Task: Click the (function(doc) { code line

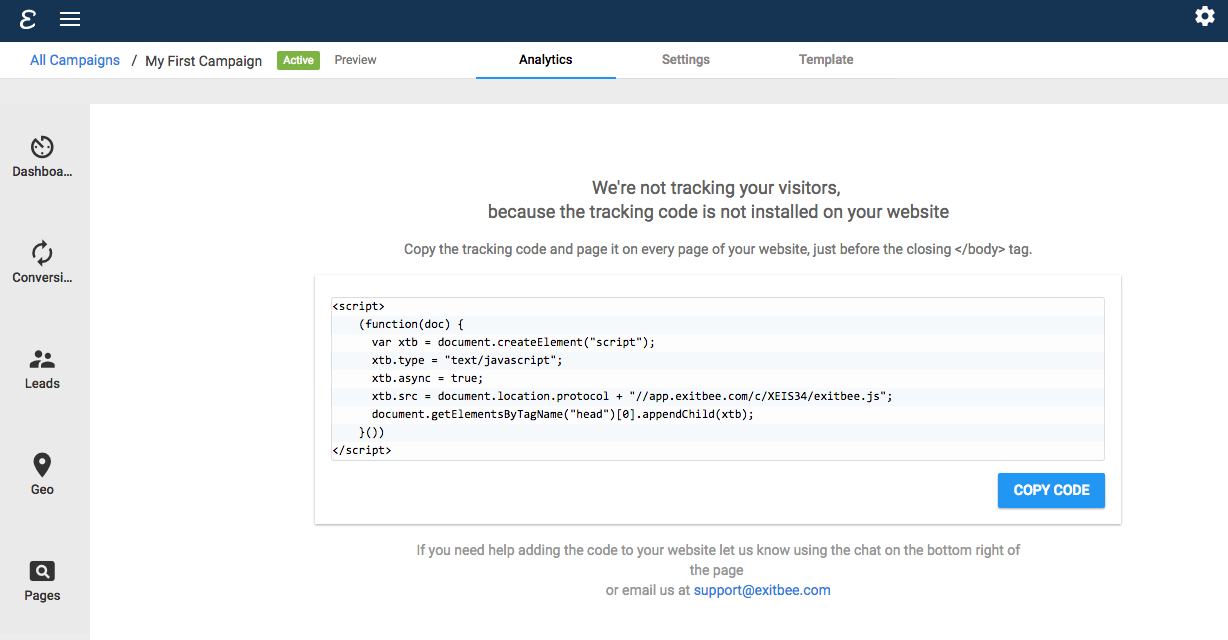Action: pos(411,324)
